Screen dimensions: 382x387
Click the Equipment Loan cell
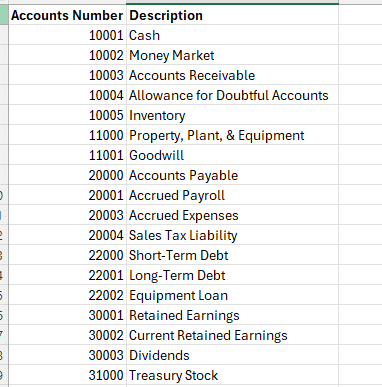pyautogui.click(x=232, y=295)
